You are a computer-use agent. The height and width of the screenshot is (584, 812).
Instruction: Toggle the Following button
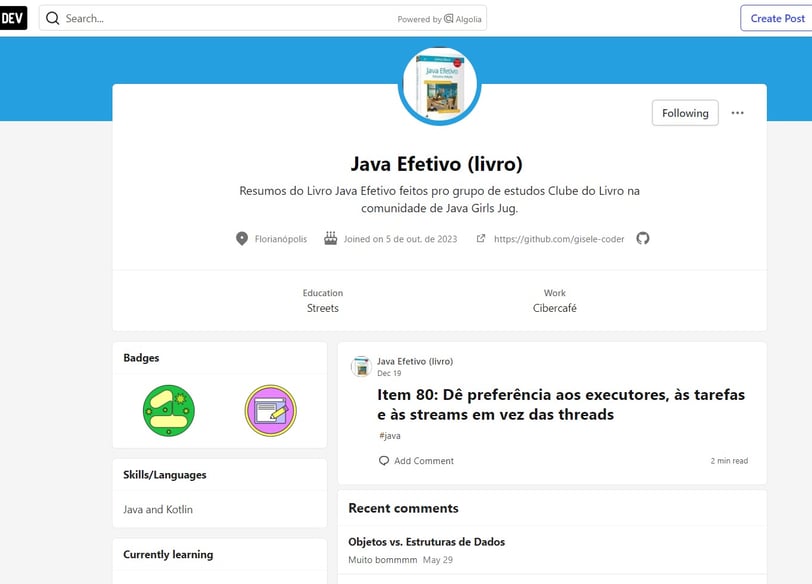[685, 113]
